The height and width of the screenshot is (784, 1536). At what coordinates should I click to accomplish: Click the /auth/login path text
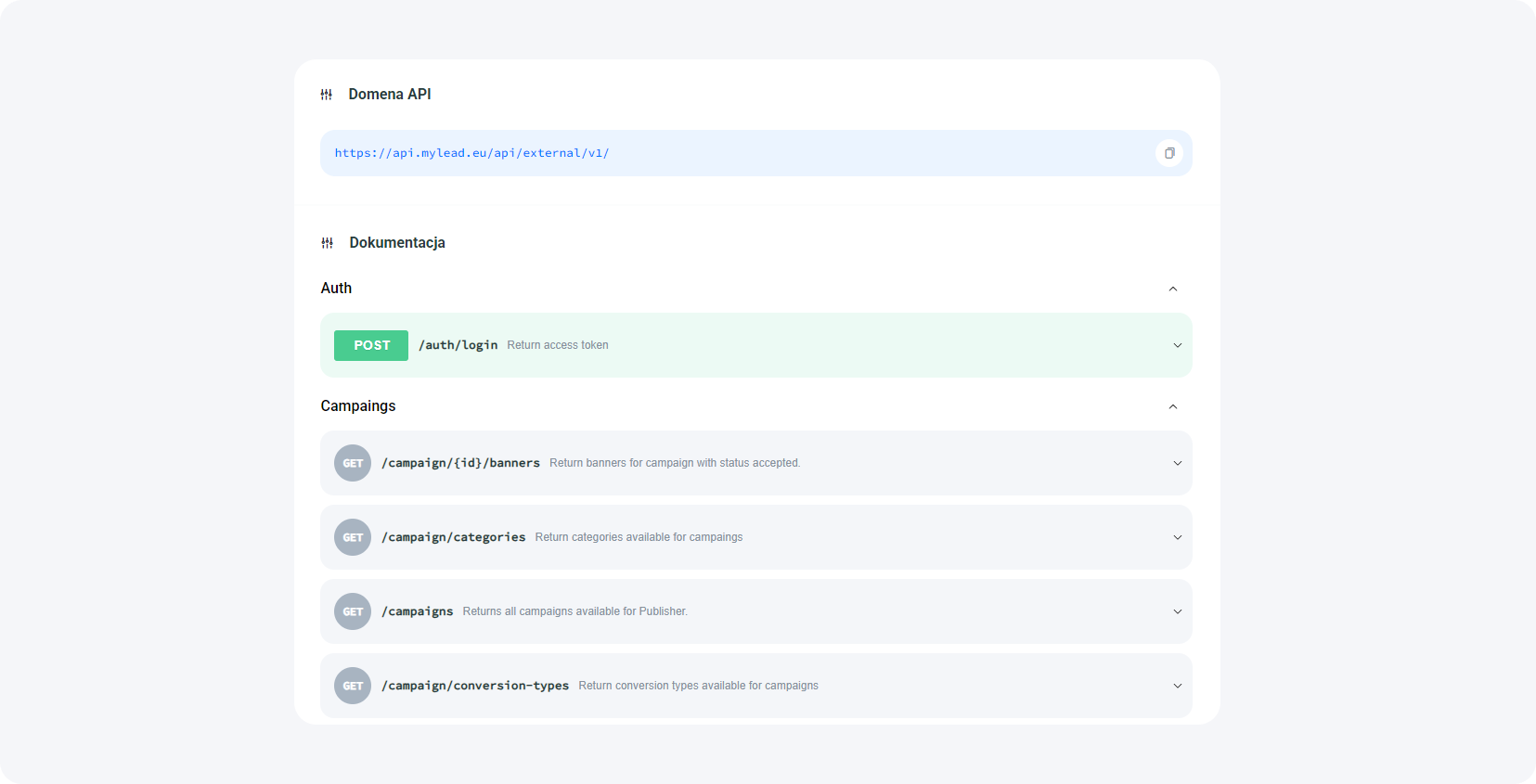coord(458,345)
